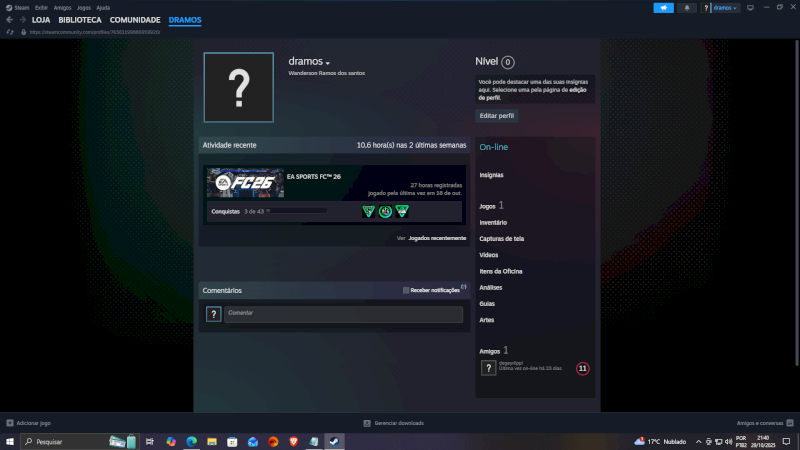Go forward with the right arrow
Image resolution: width=800 pixels, height=450 pixels.
[x=22, y=20]
